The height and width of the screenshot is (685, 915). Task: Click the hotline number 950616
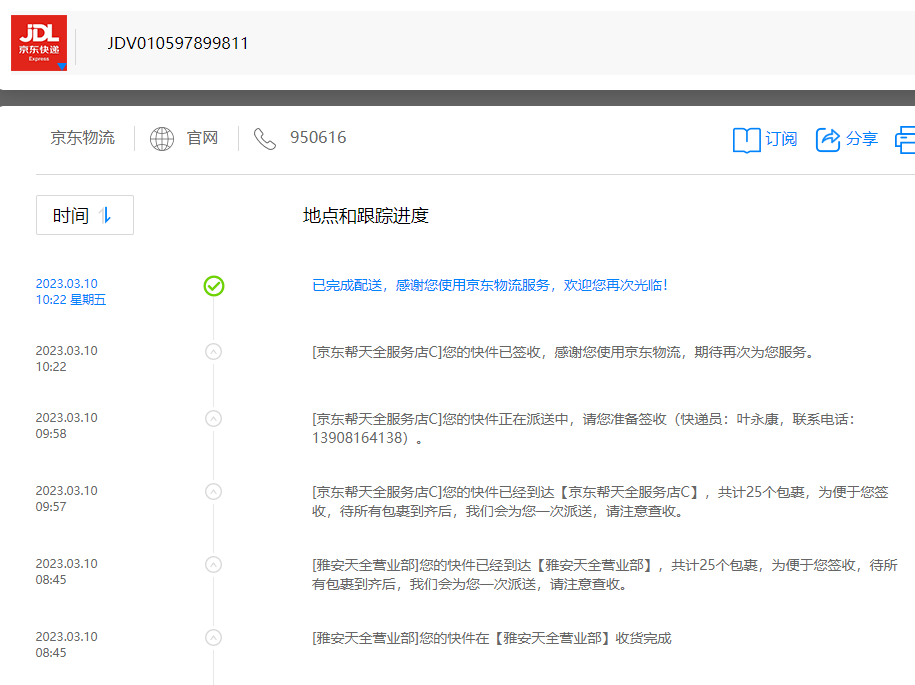(x=318, y=138)
